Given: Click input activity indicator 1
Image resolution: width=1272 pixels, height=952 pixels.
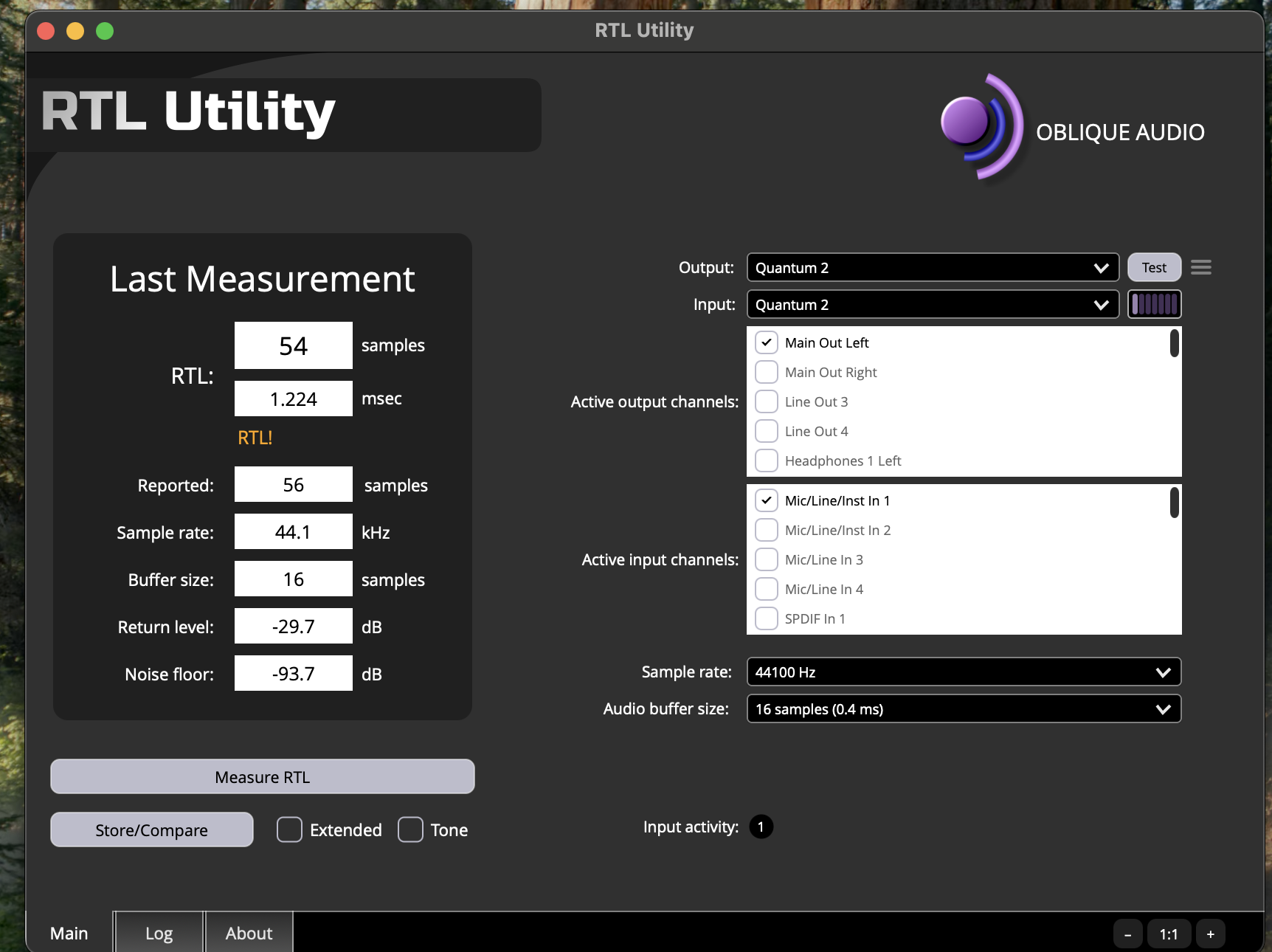Looking at the screenshot, I should click(761, 827).
